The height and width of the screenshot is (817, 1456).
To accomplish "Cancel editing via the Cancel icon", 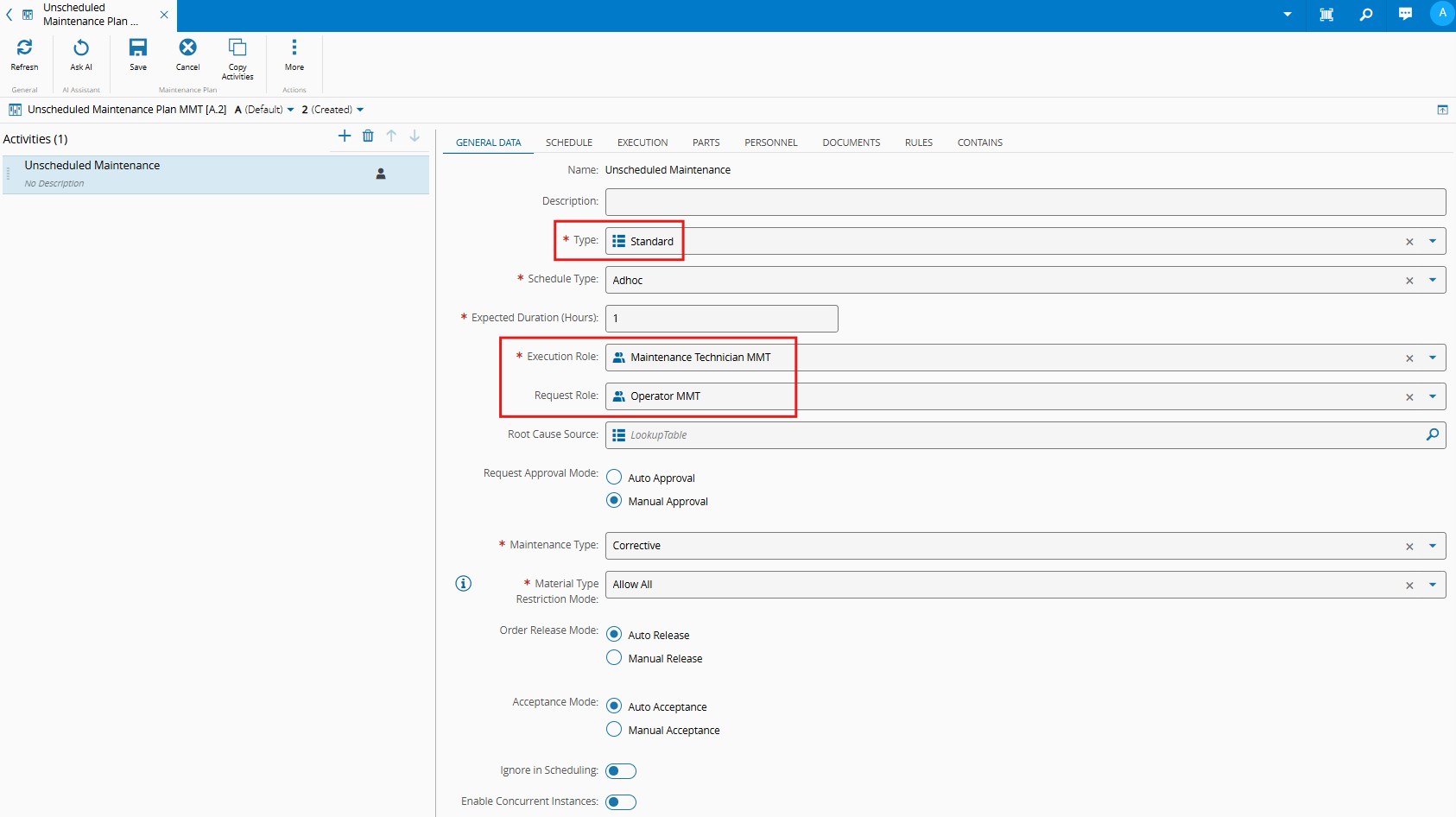I will 187,47.
